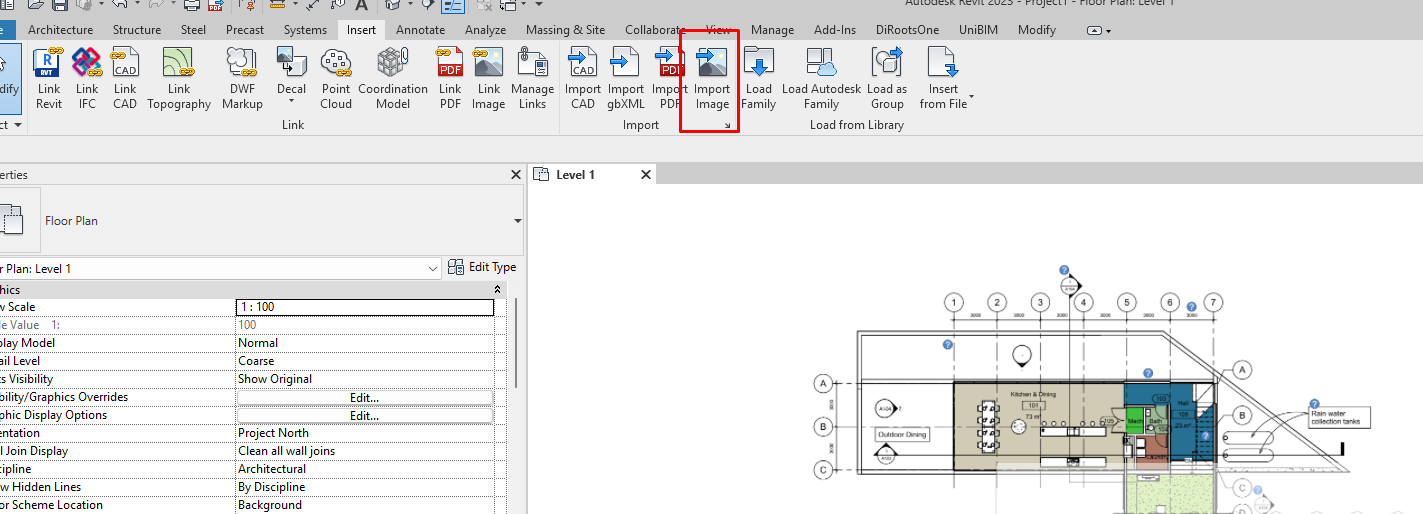Click the Display Model value Normal
Viewport: 1423px width, 514px height.
pyautogui.click(x=364, y=343)
